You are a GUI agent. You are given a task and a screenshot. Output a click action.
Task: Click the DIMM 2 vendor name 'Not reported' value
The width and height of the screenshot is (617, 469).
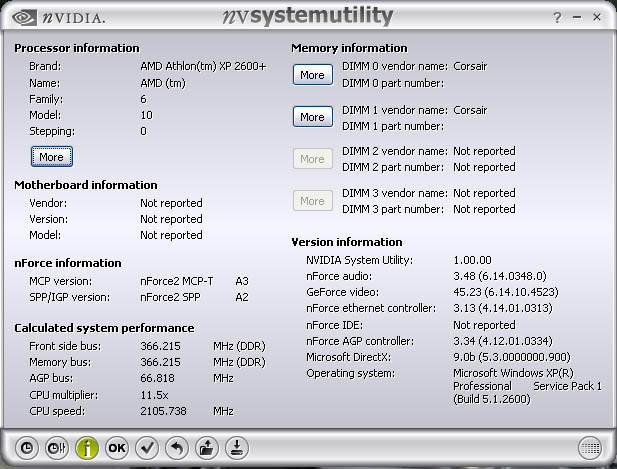(x=484, y=151)
